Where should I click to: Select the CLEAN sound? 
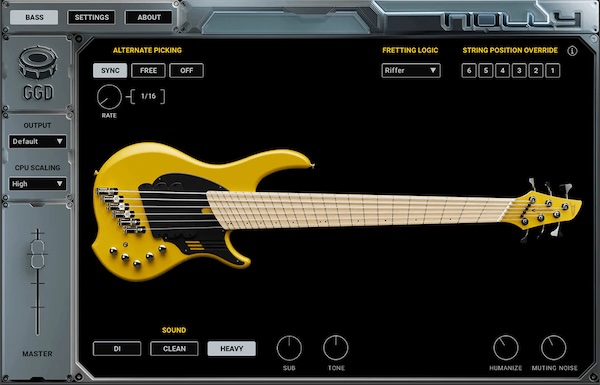174,349
